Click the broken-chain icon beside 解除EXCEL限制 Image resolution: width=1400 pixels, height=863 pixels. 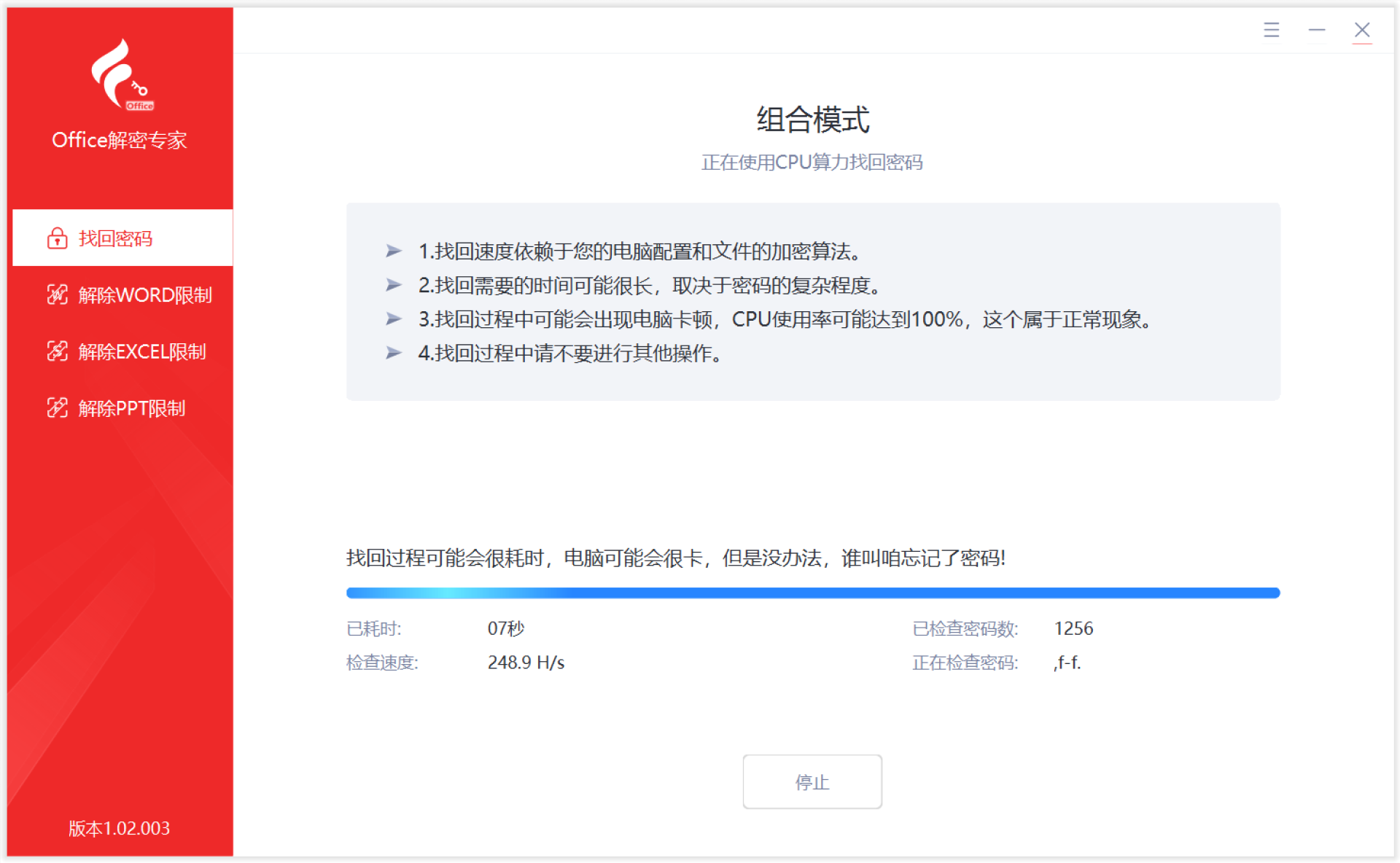(x=56, y=351)
